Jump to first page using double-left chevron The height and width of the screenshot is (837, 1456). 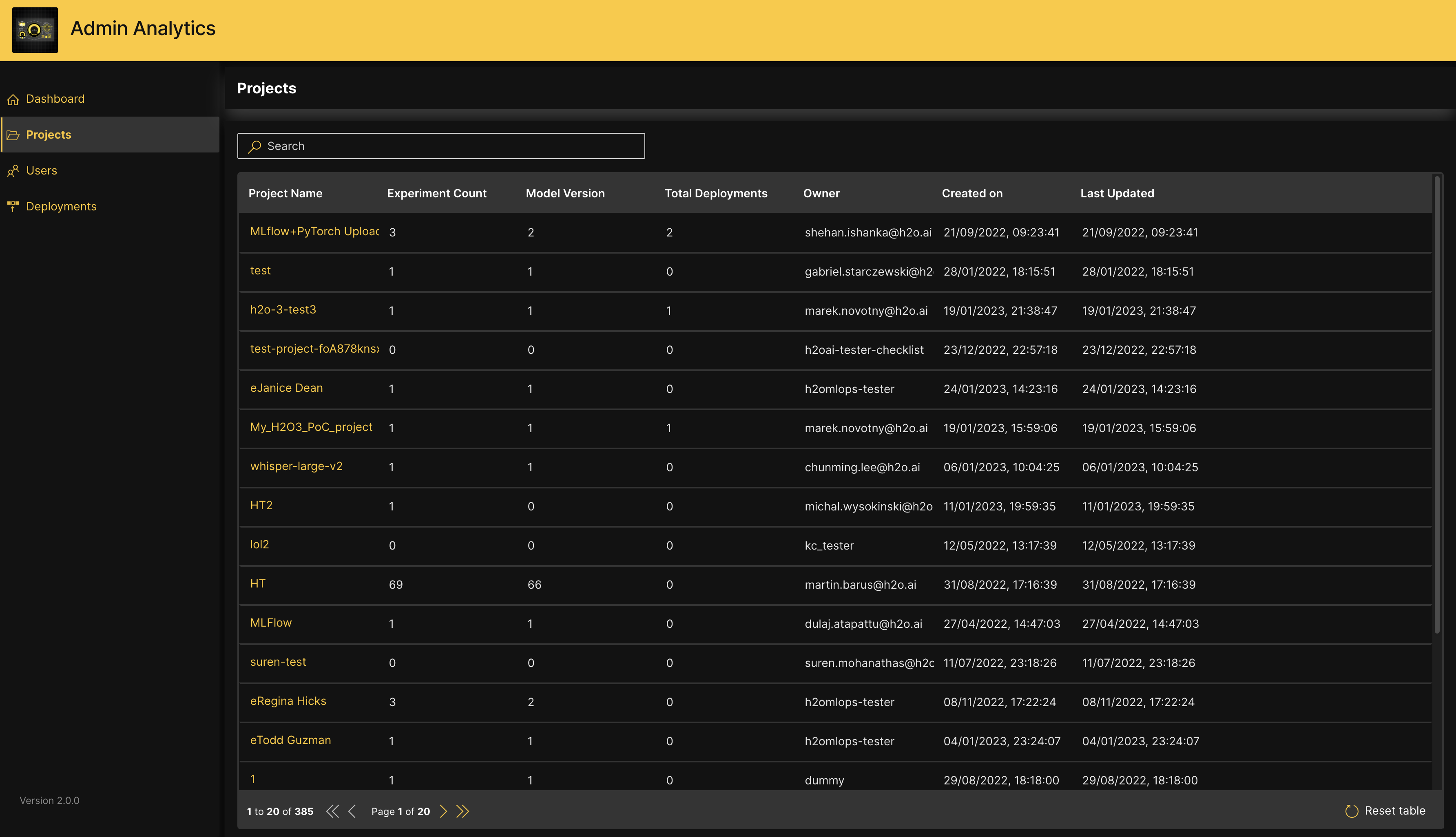click(x=332, y=811)
